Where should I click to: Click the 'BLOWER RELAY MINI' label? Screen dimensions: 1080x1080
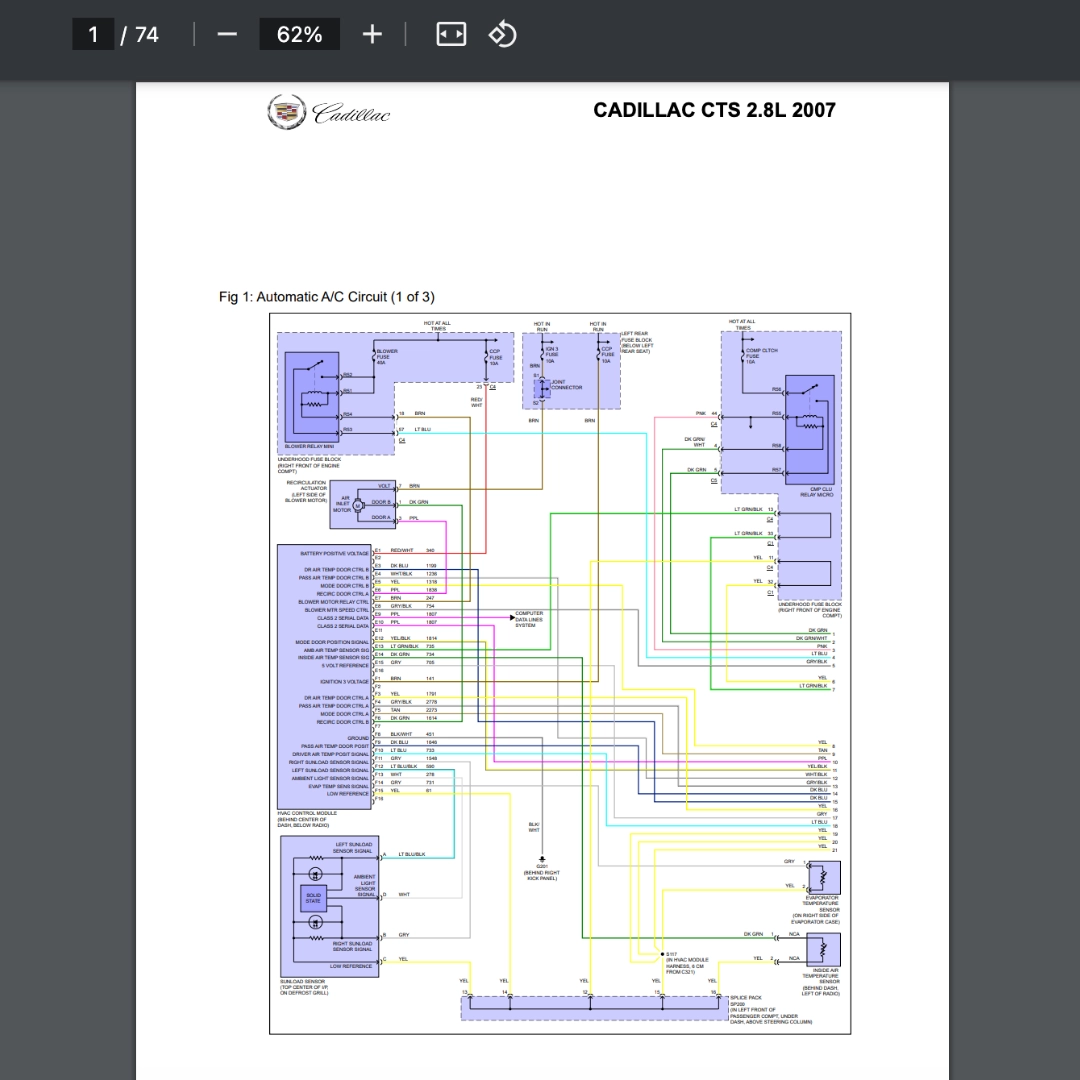click(309, 446)
